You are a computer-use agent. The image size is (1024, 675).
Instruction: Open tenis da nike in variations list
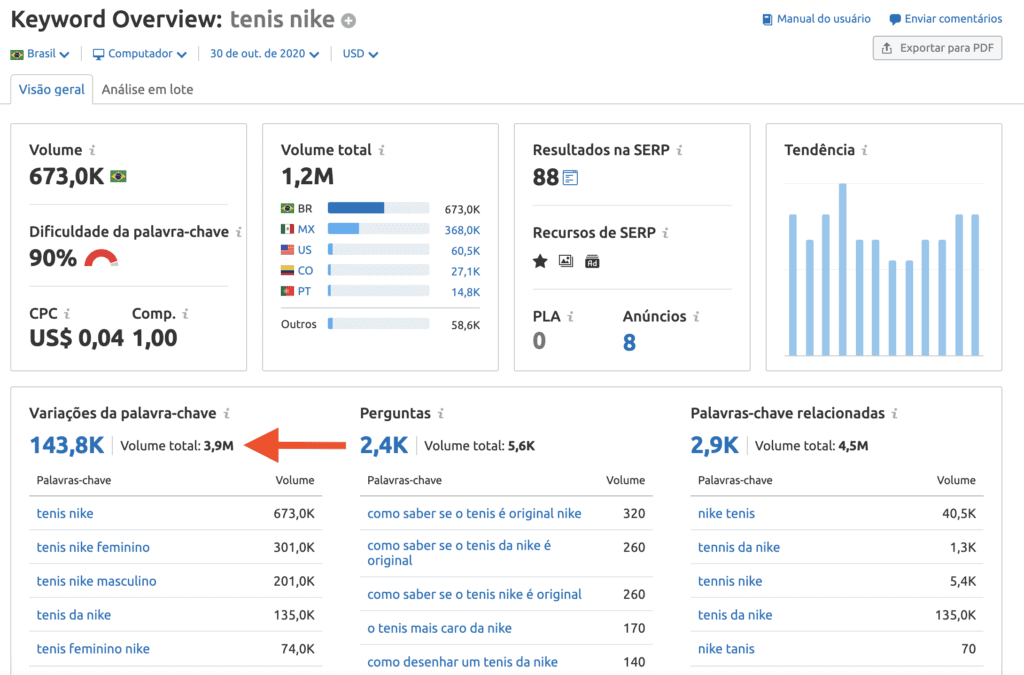pos(74,616)
